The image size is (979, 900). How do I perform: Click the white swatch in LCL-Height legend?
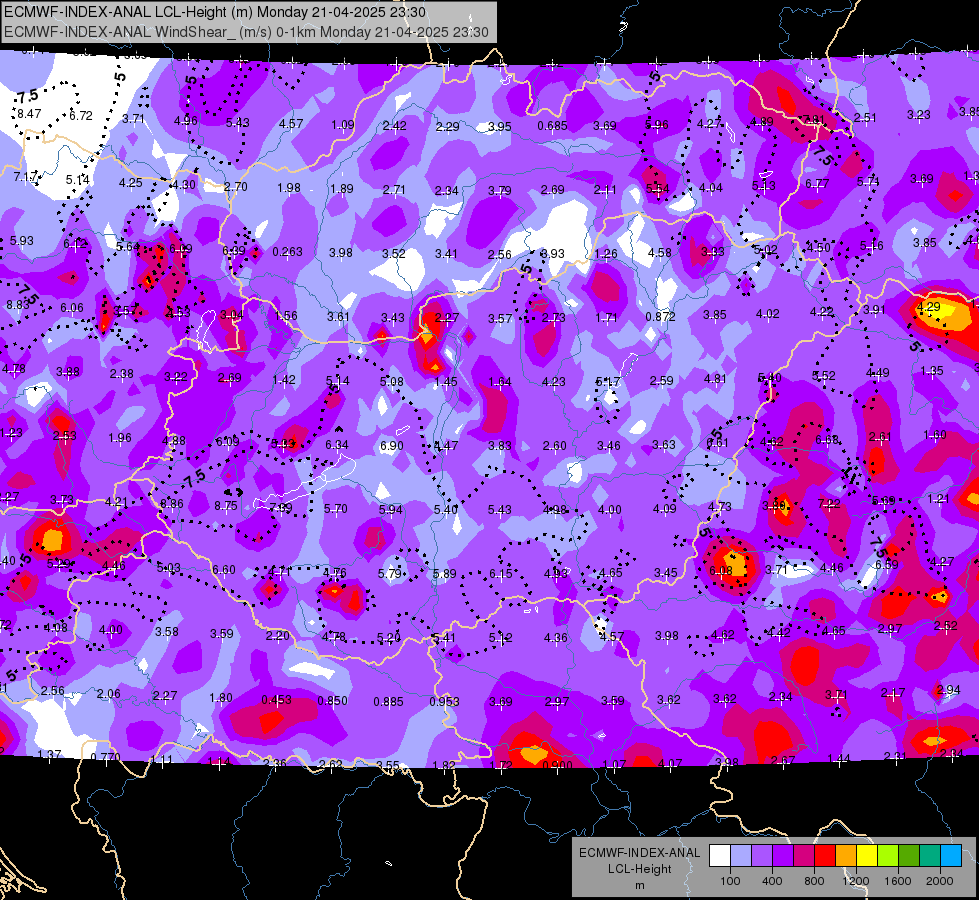click(x=720, y=856)
